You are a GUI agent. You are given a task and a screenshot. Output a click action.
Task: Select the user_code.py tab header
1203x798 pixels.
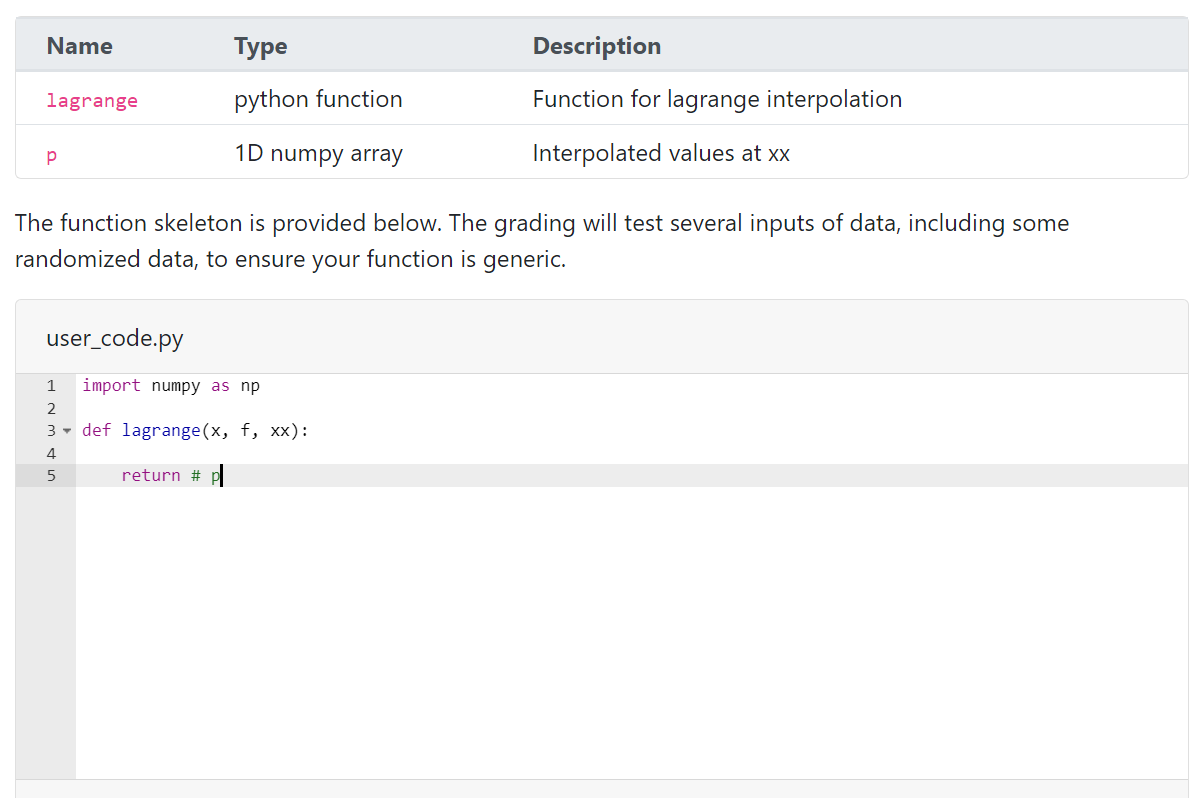click(114, 338)
